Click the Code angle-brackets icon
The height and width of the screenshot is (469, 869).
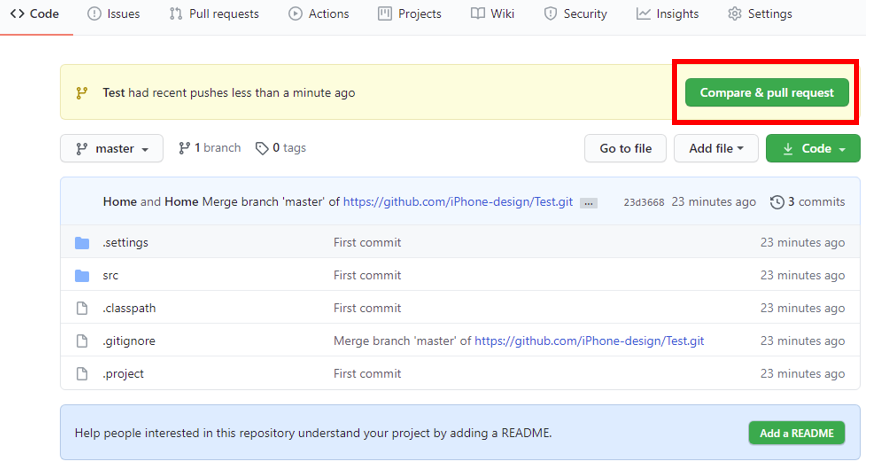tap(17, 13)
